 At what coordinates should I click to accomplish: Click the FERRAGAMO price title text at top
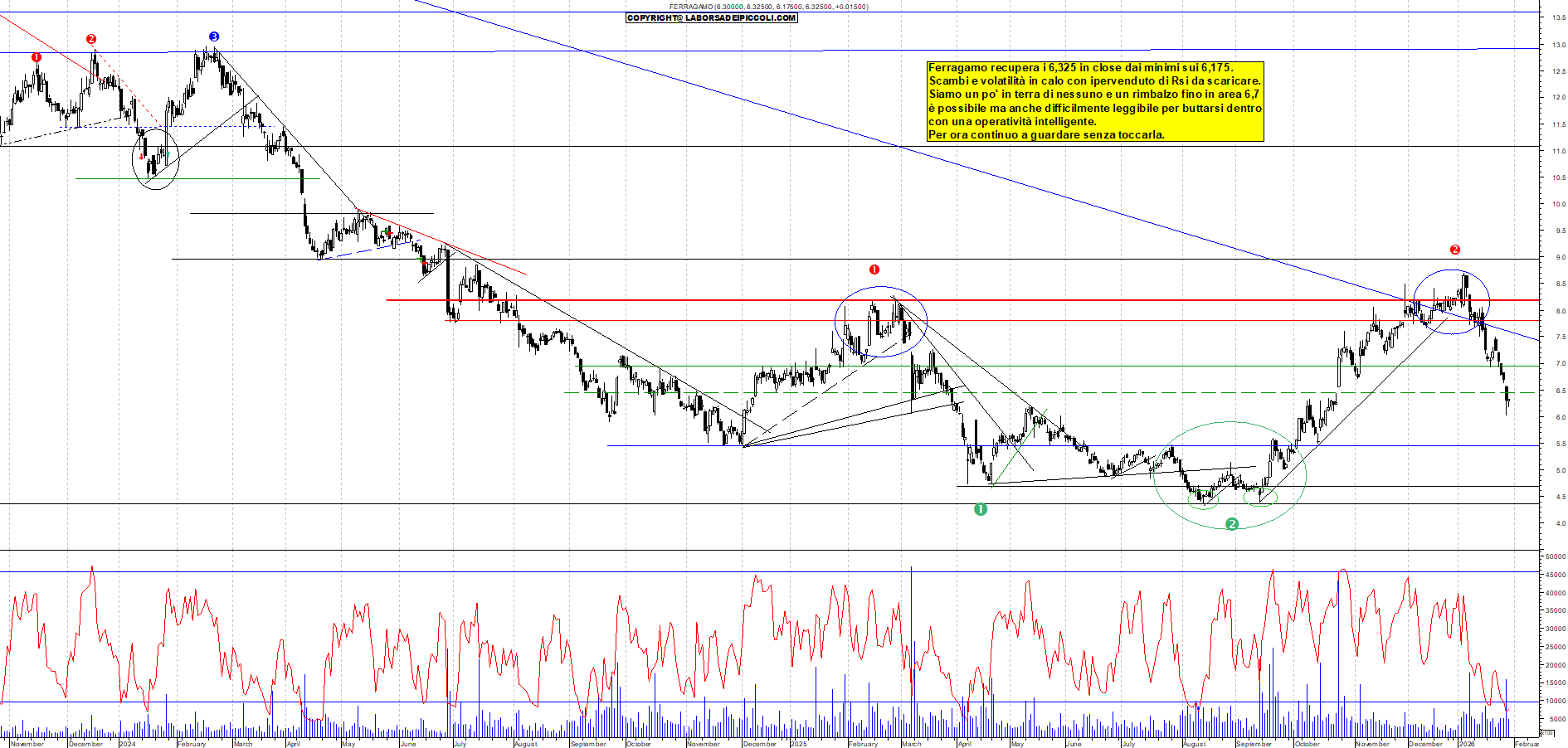click(768, 7)
